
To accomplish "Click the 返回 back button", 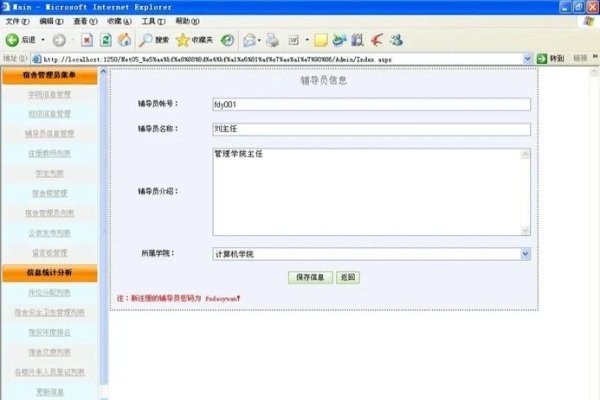I will tap(348, 278).
